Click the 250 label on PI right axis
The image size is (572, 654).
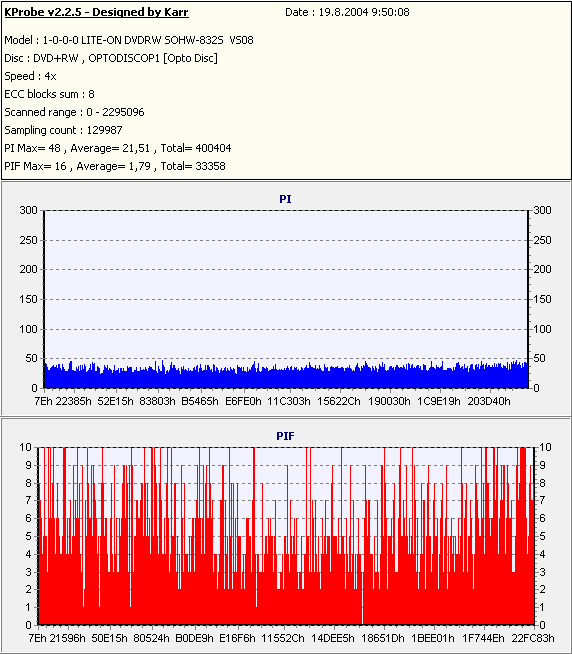542,240
